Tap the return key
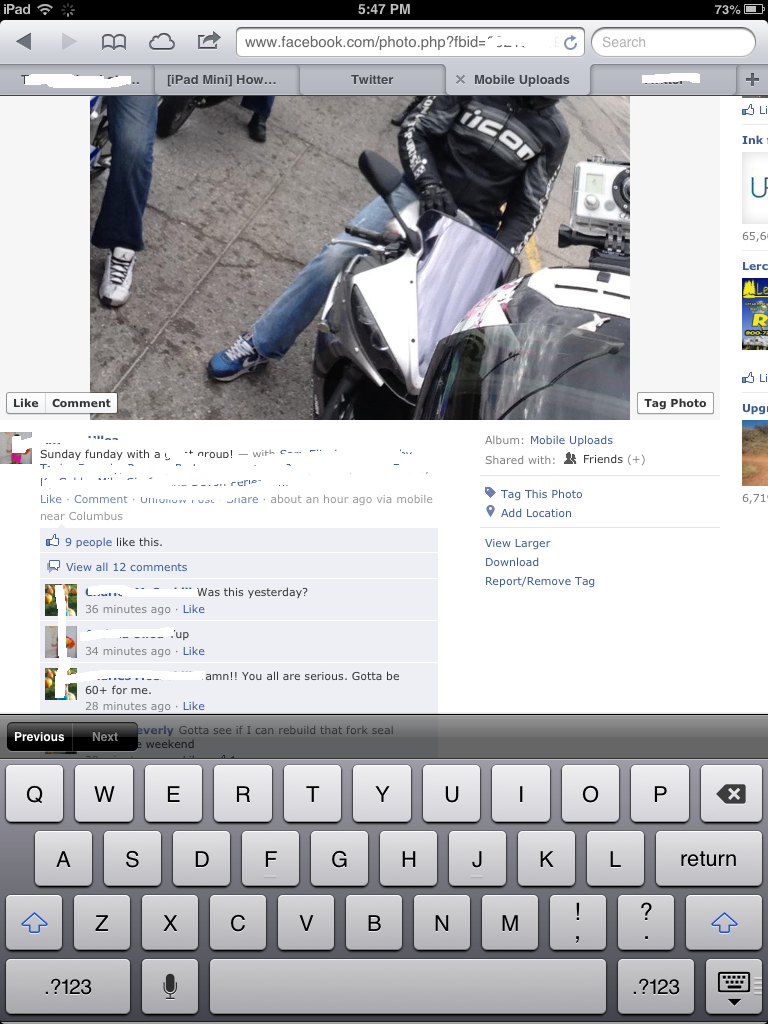 pyautogui.click(x=708, y=858)
